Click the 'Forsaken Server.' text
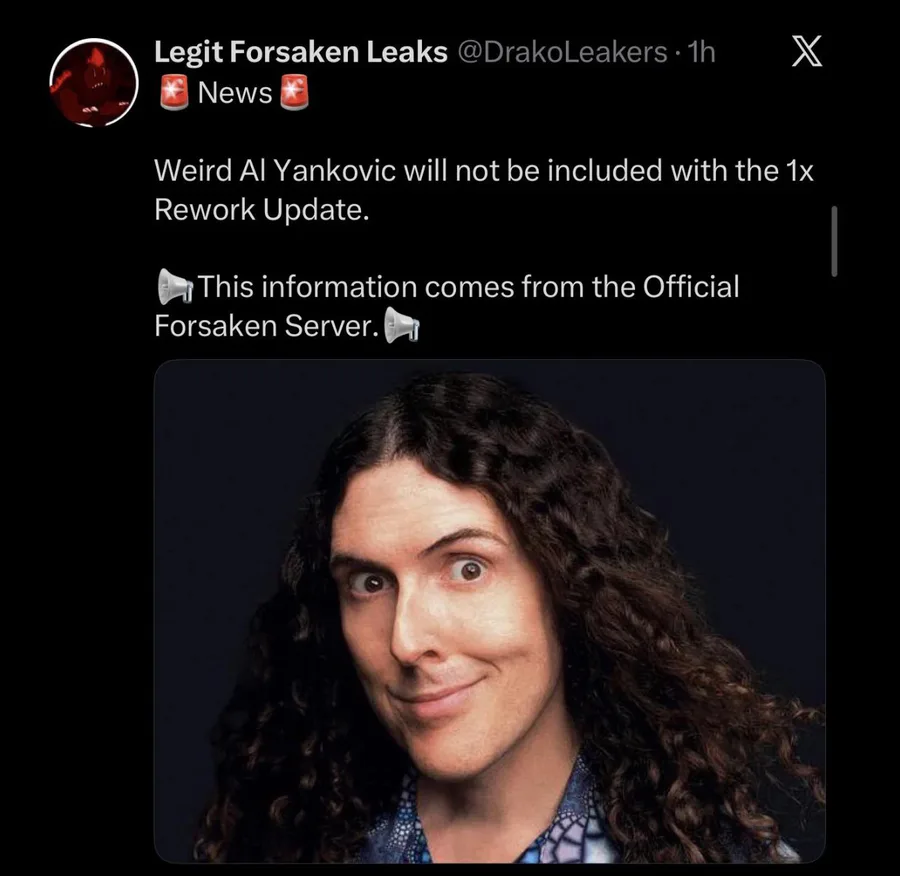Image resolution: width=900 pixels, height=876 pixels. tap(266, 325)
